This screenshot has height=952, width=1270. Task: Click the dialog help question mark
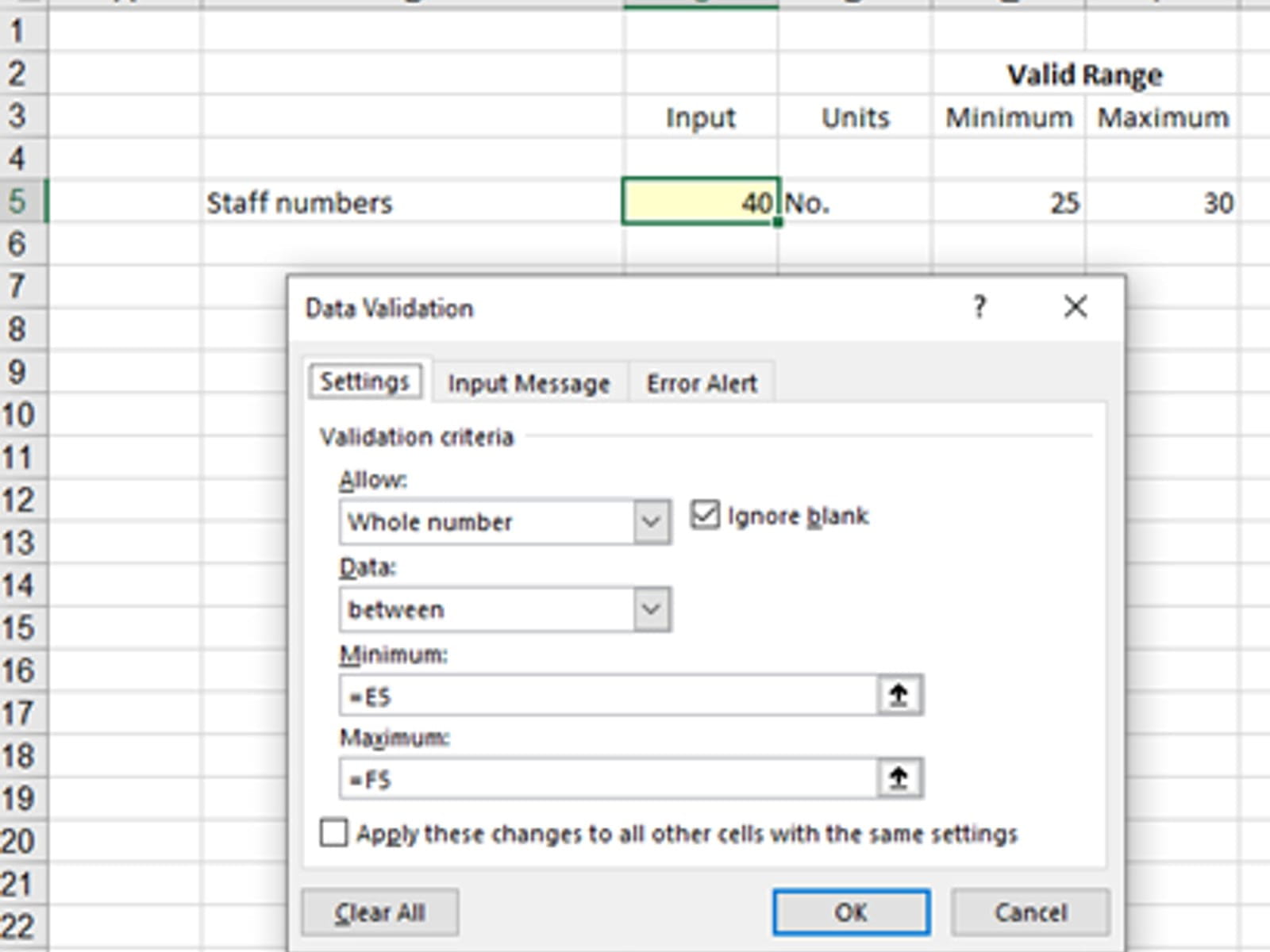point(979,307)
